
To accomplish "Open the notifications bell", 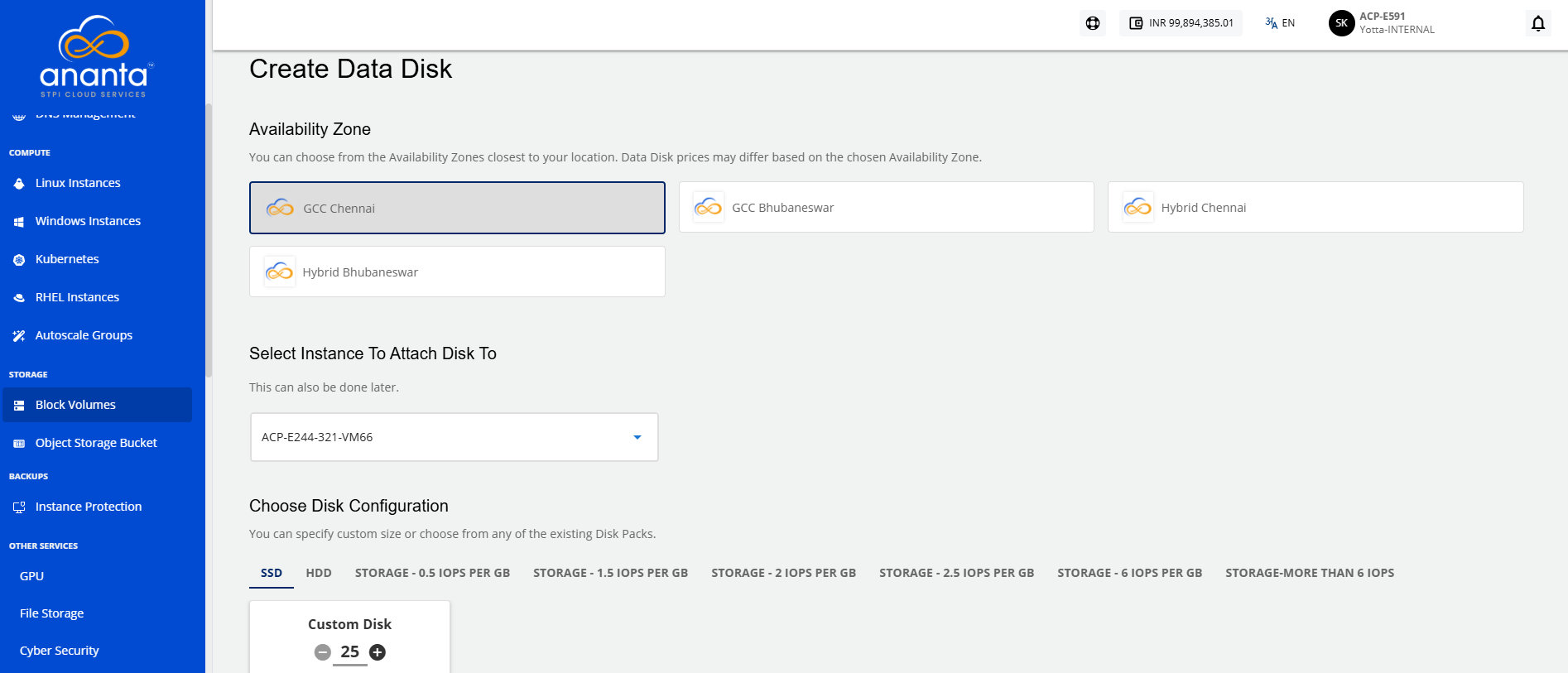I will [1538, 23].
